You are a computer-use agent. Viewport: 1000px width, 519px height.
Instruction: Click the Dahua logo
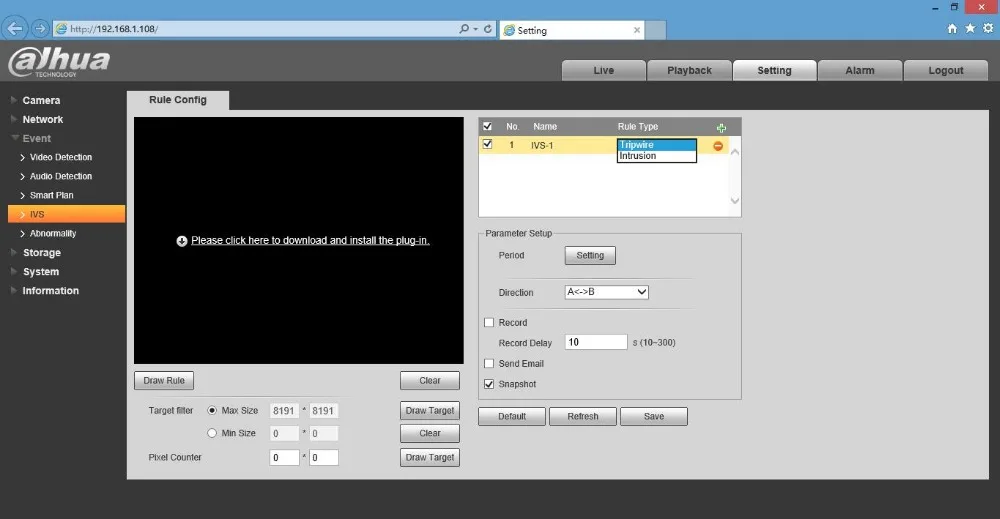click(59, 62)
